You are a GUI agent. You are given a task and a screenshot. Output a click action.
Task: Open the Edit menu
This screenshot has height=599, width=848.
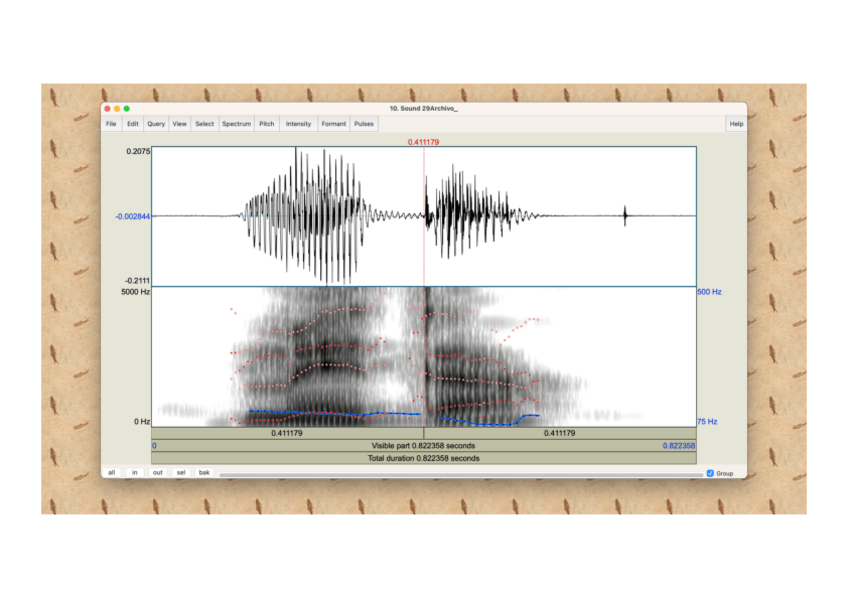click(x=132, y=124)
